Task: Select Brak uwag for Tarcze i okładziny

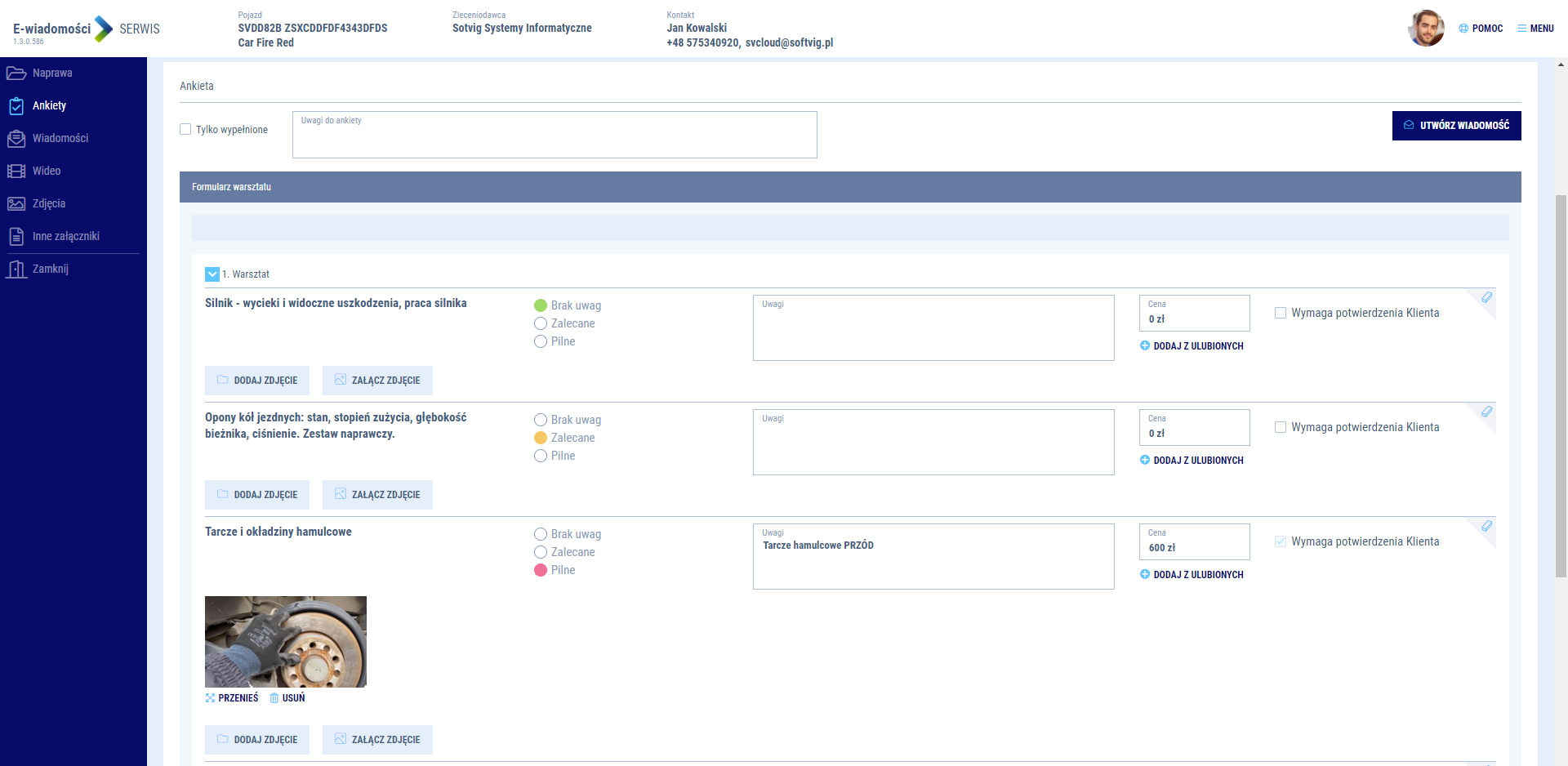Action: point(541,534)
